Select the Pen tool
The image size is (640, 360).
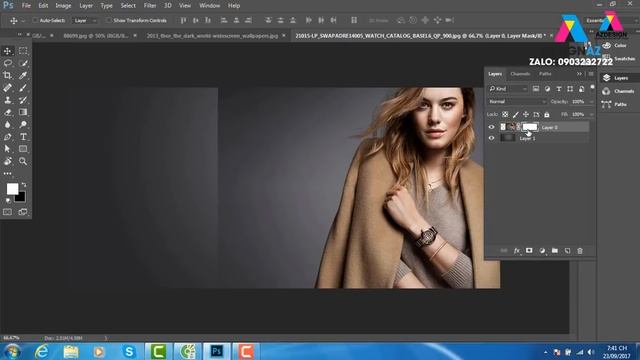7,137
